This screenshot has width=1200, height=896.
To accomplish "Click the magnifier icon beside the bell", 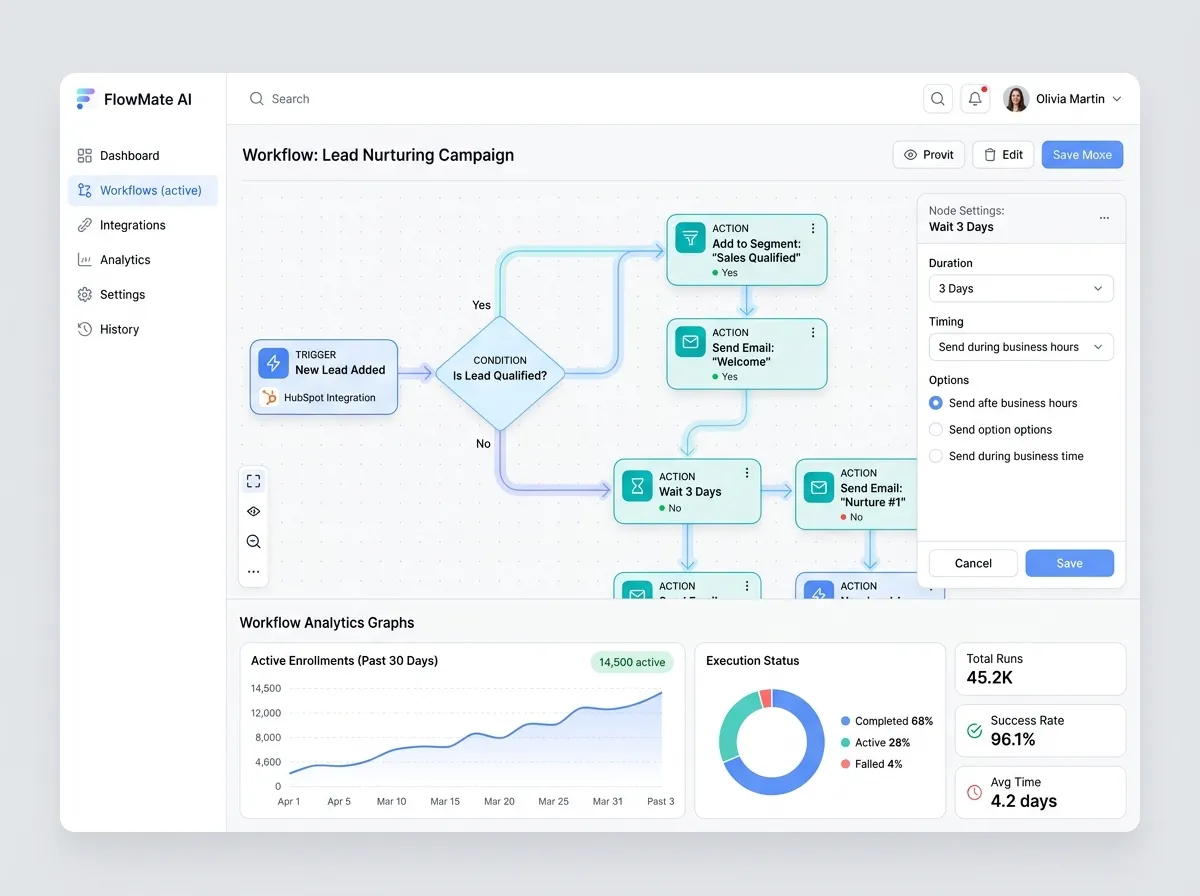I will [938, 99].
